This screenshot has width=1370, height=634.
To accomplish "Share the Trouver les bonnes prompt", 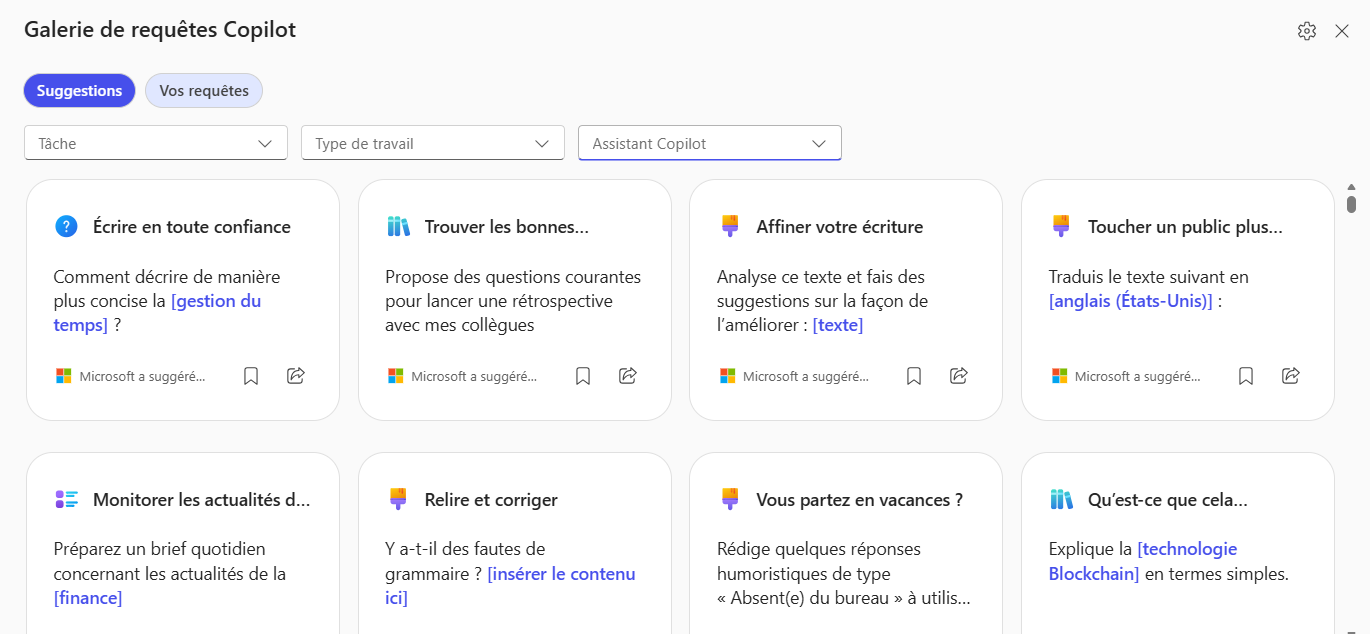I will 628,376.
